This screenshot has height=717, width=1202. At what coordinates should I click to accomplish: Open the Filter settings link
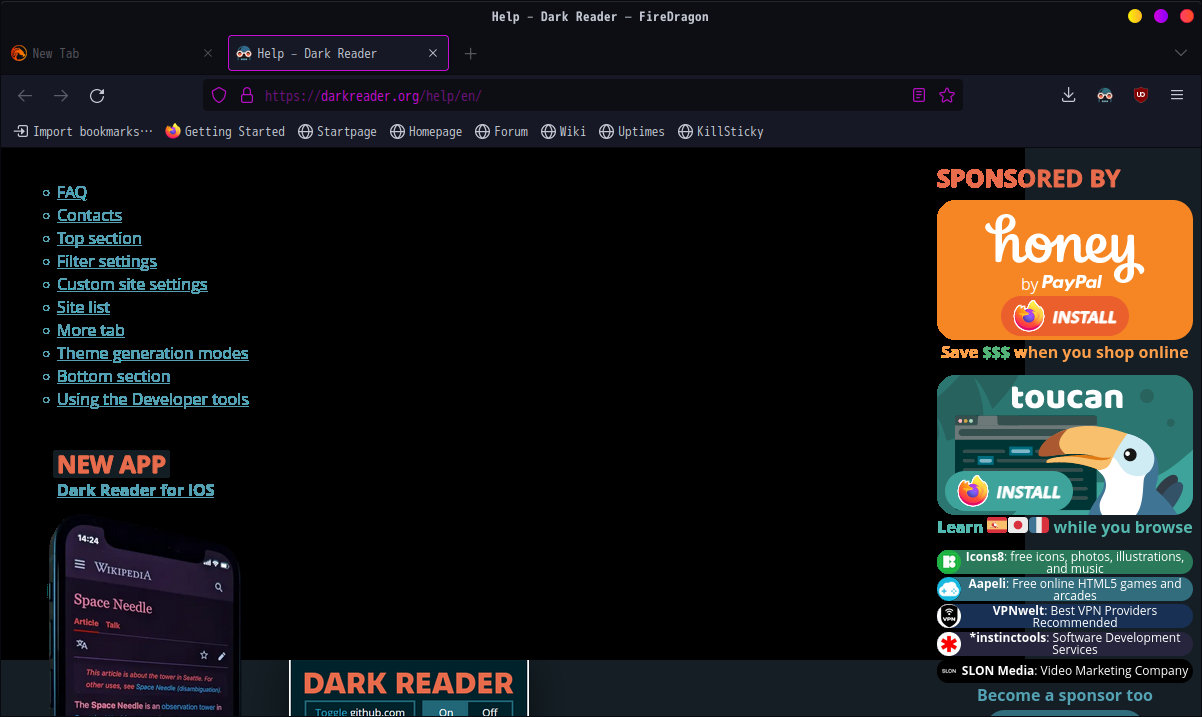[x=107, y=261]
